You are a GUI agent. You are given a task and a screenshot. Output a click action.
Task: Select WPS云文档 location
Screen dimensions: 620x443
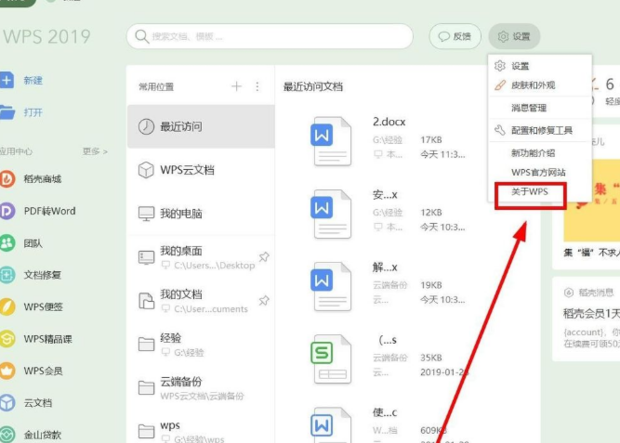(201, 170)
